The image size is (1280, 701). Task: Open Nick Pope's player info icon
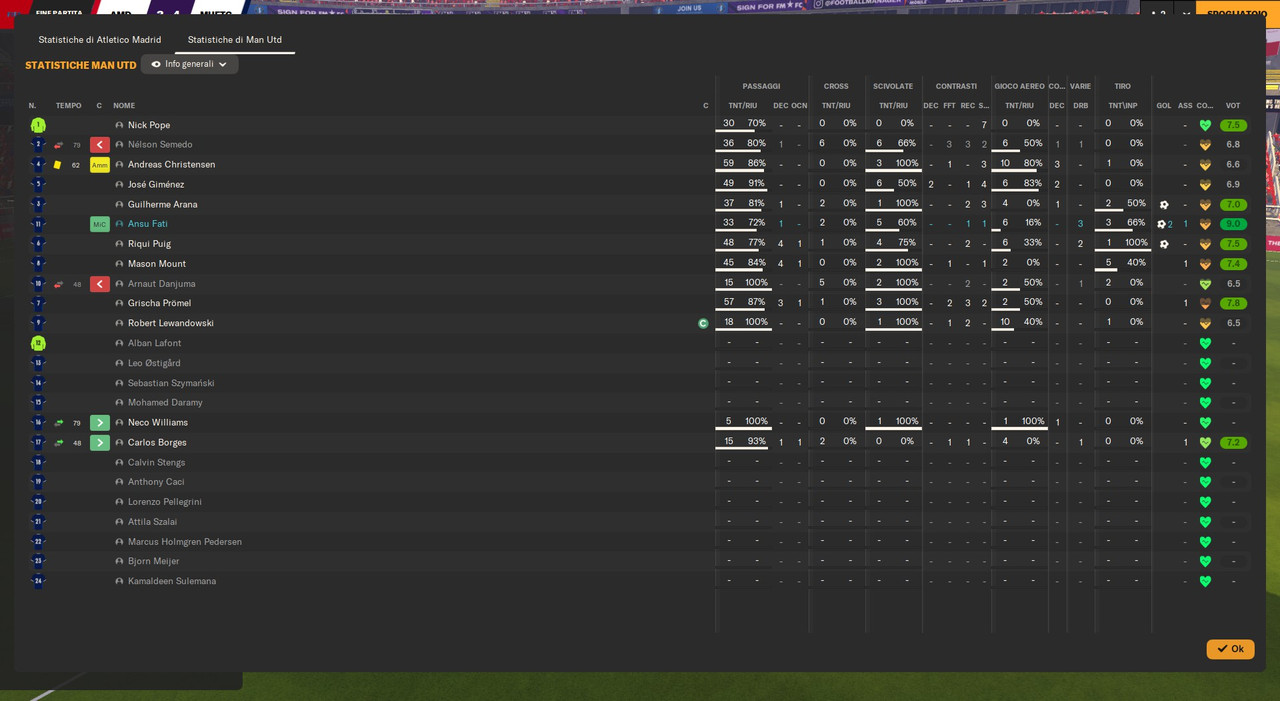119,125
